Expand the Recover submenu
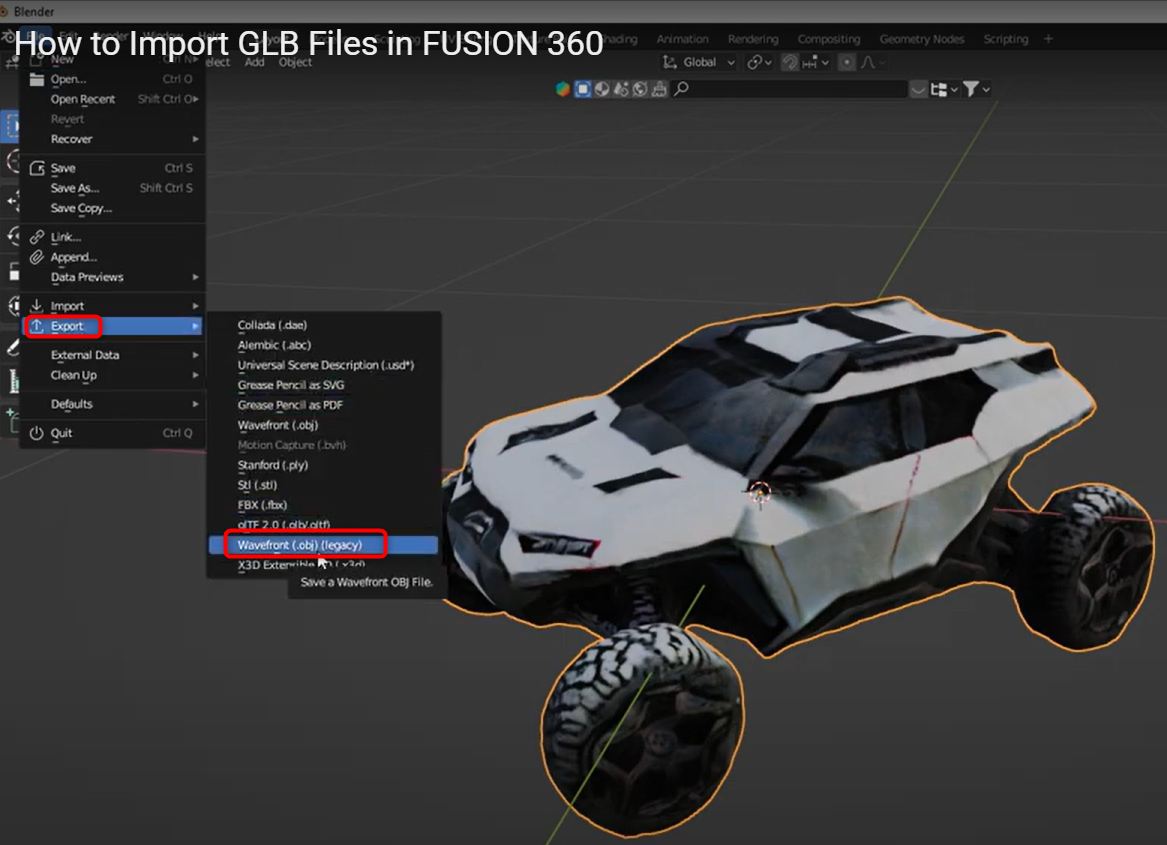The width and height of the screenshot is (1167, 845). (x=112, y=139)
